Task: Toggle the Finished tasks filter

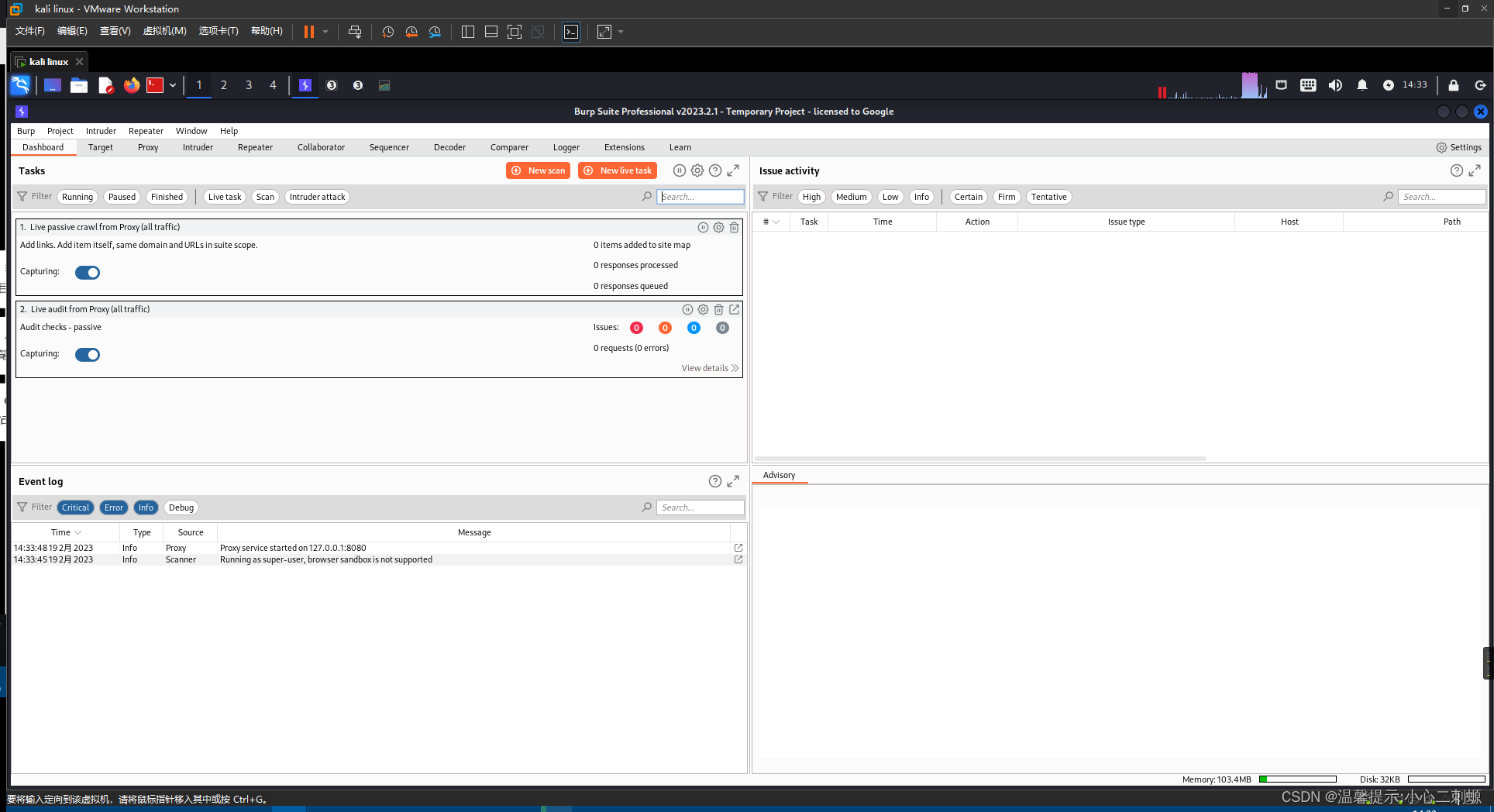Action: tap(167, 197)
